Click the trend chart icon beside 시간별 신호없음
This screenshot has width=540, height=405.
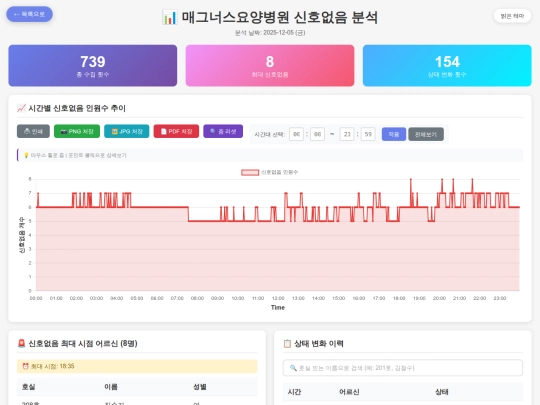coord(21,108)
